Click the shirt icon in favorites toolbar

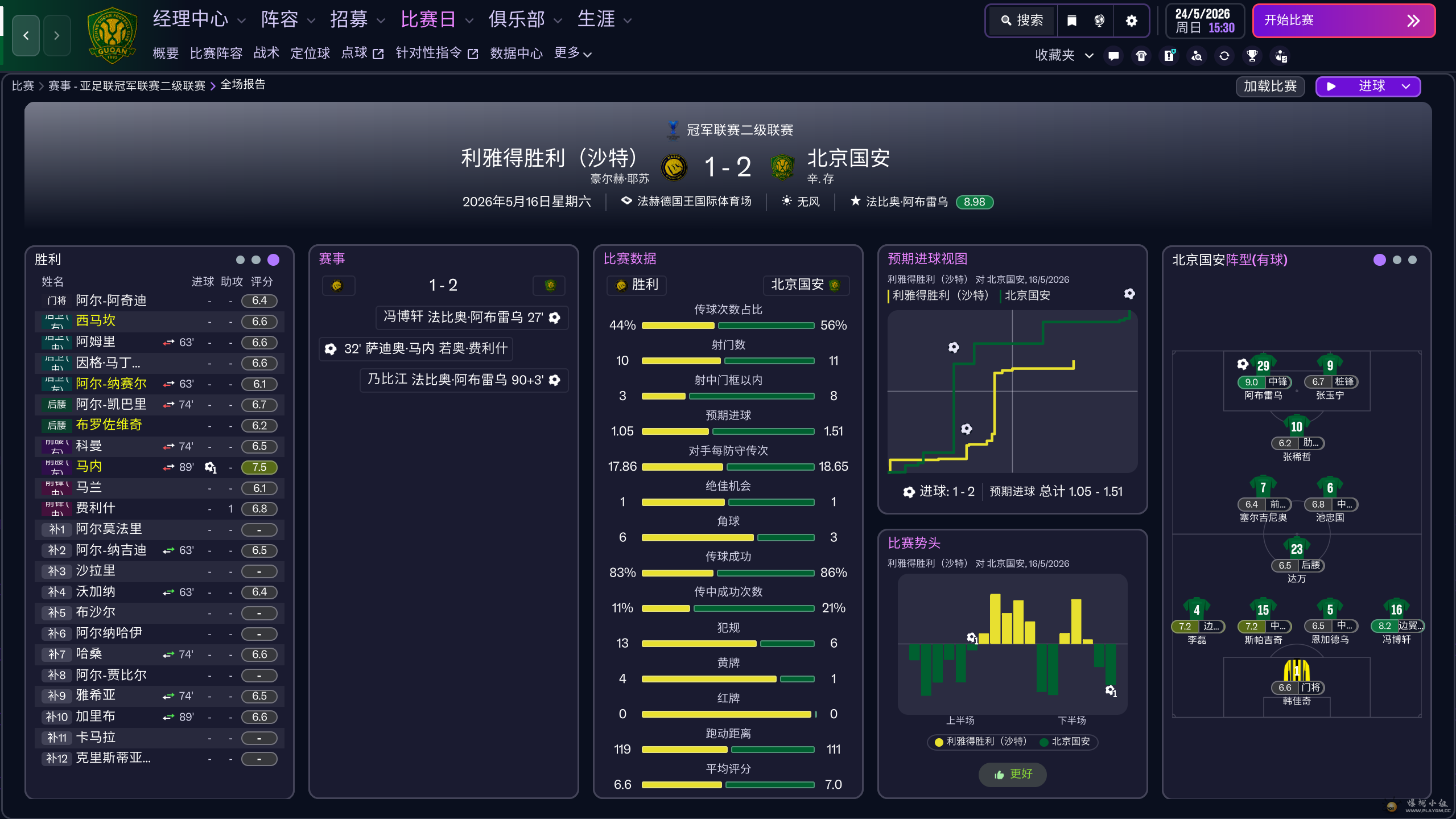[1141, 56]
